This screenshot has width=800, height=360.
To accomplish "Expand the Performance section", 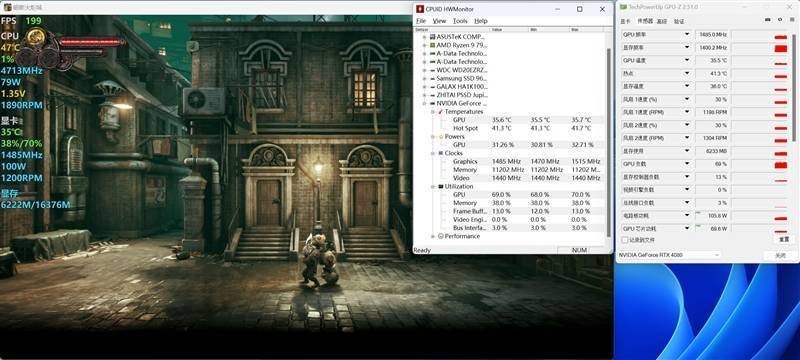I will 434,237.
